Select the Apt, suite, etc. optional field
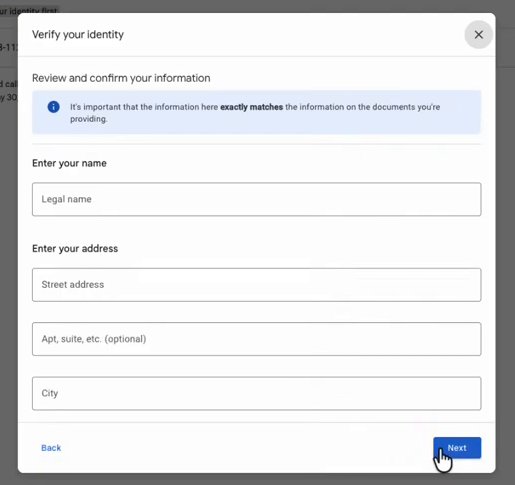 coord(256,339)
